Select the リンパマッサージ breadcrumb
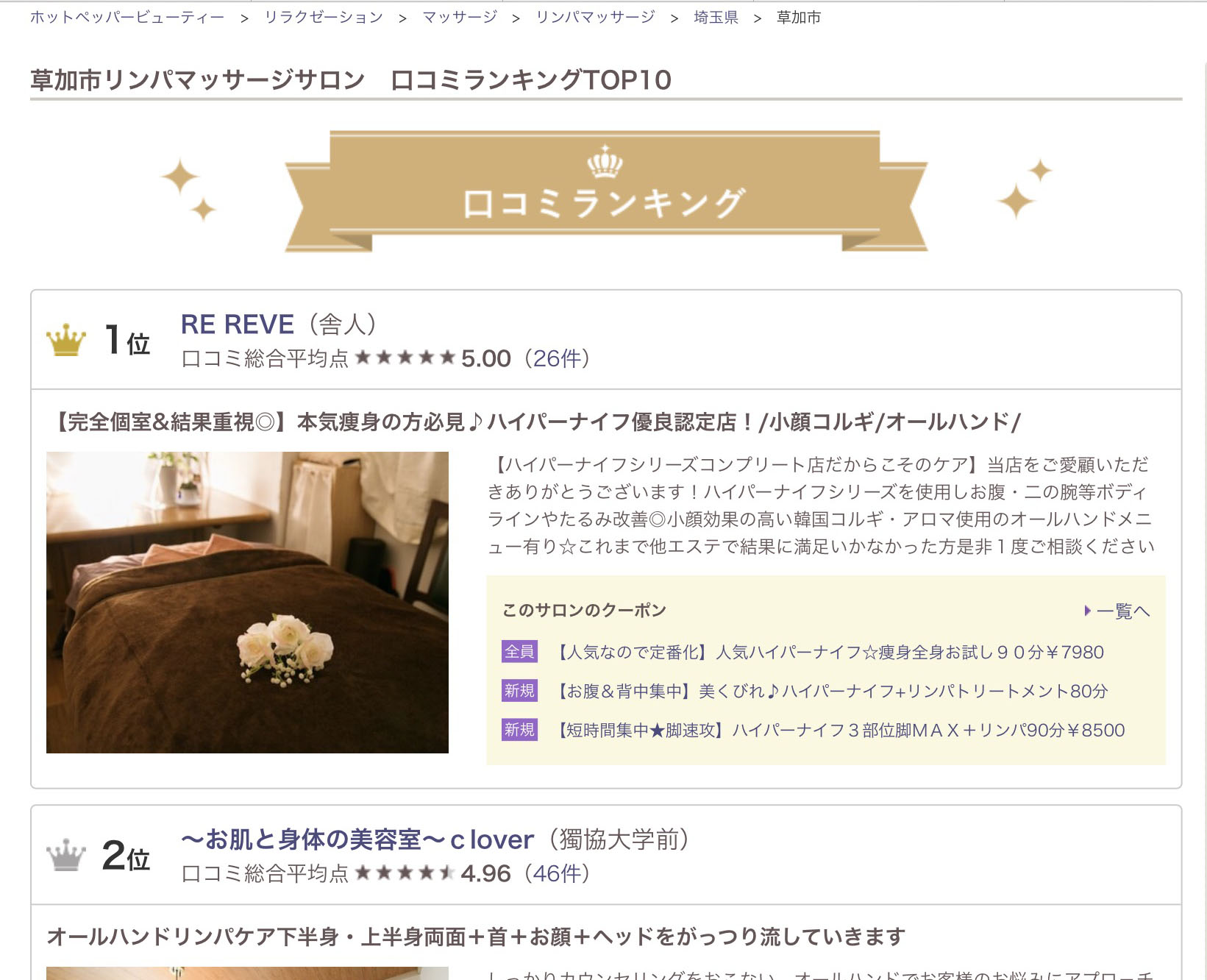This screenshot has height=980, width=1207. click(x=595, y=18)
